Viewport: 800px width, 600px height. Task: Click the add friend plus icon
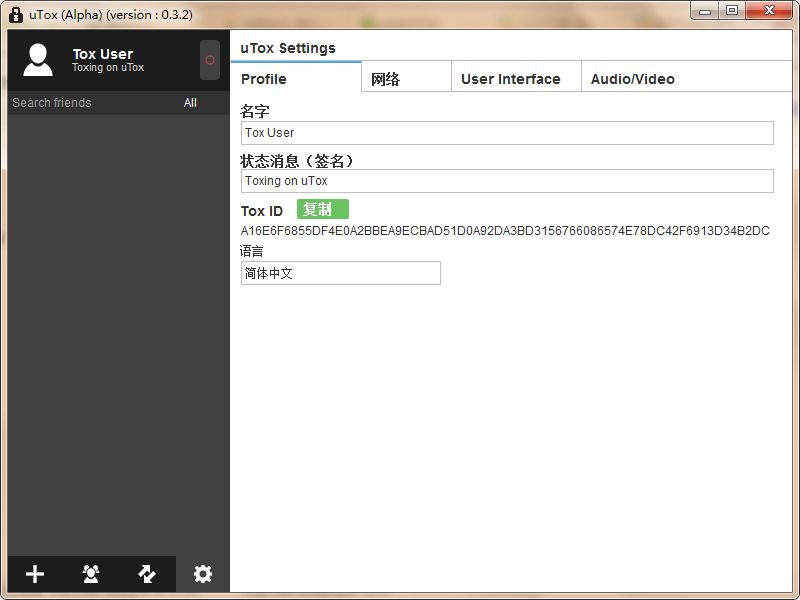(x=35, y=574)
